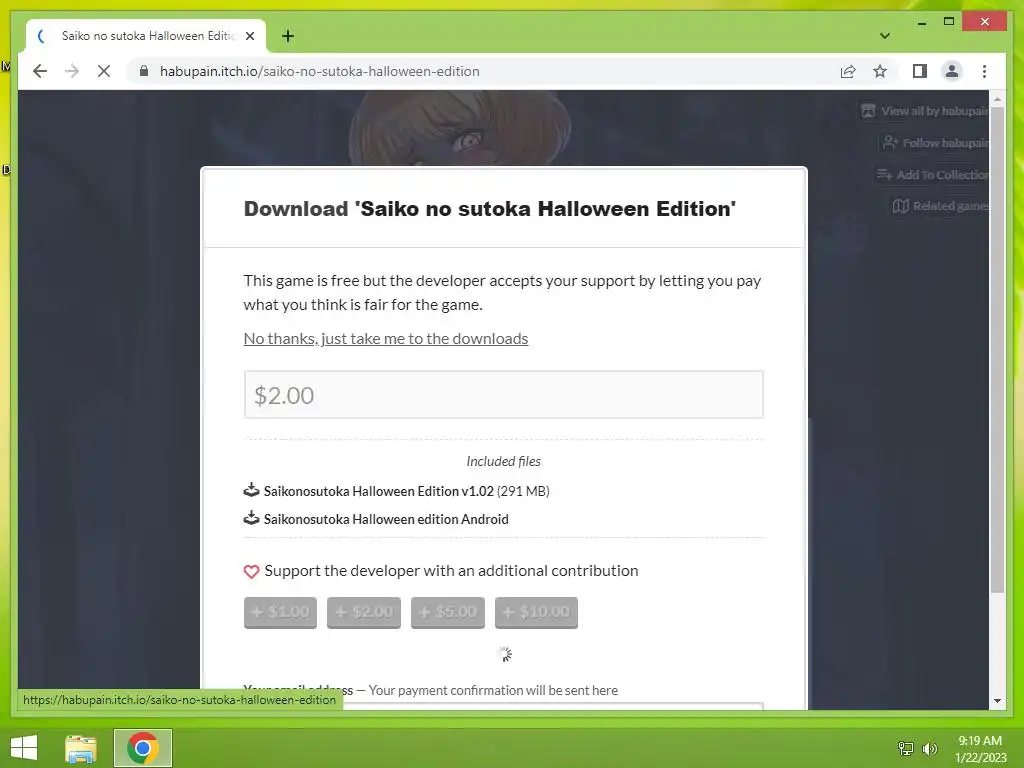Screen dimensions: 1024x768
Task: Click 'Related games' link
Action: pos(941,206)
